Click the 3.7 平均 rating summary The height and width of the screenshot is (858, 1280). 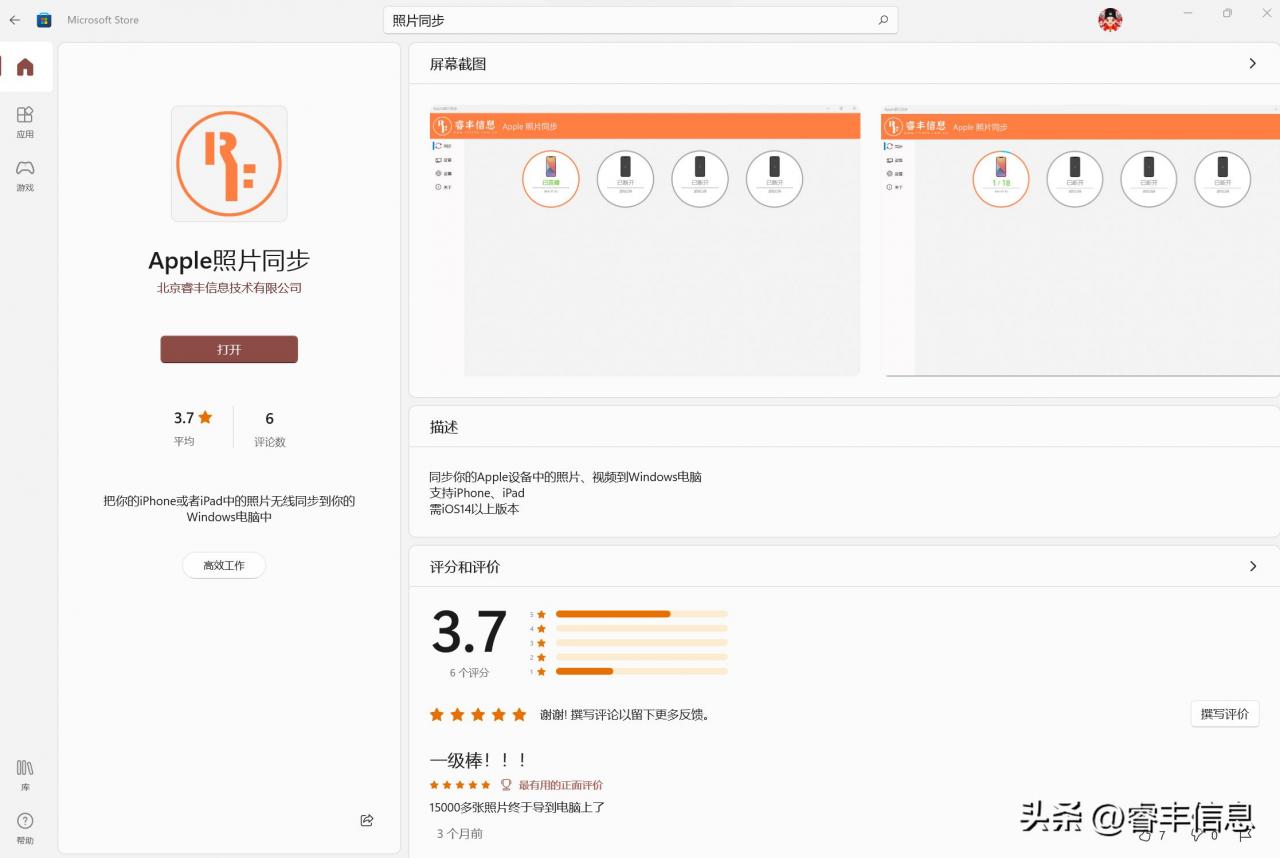[x=193, y=428]
